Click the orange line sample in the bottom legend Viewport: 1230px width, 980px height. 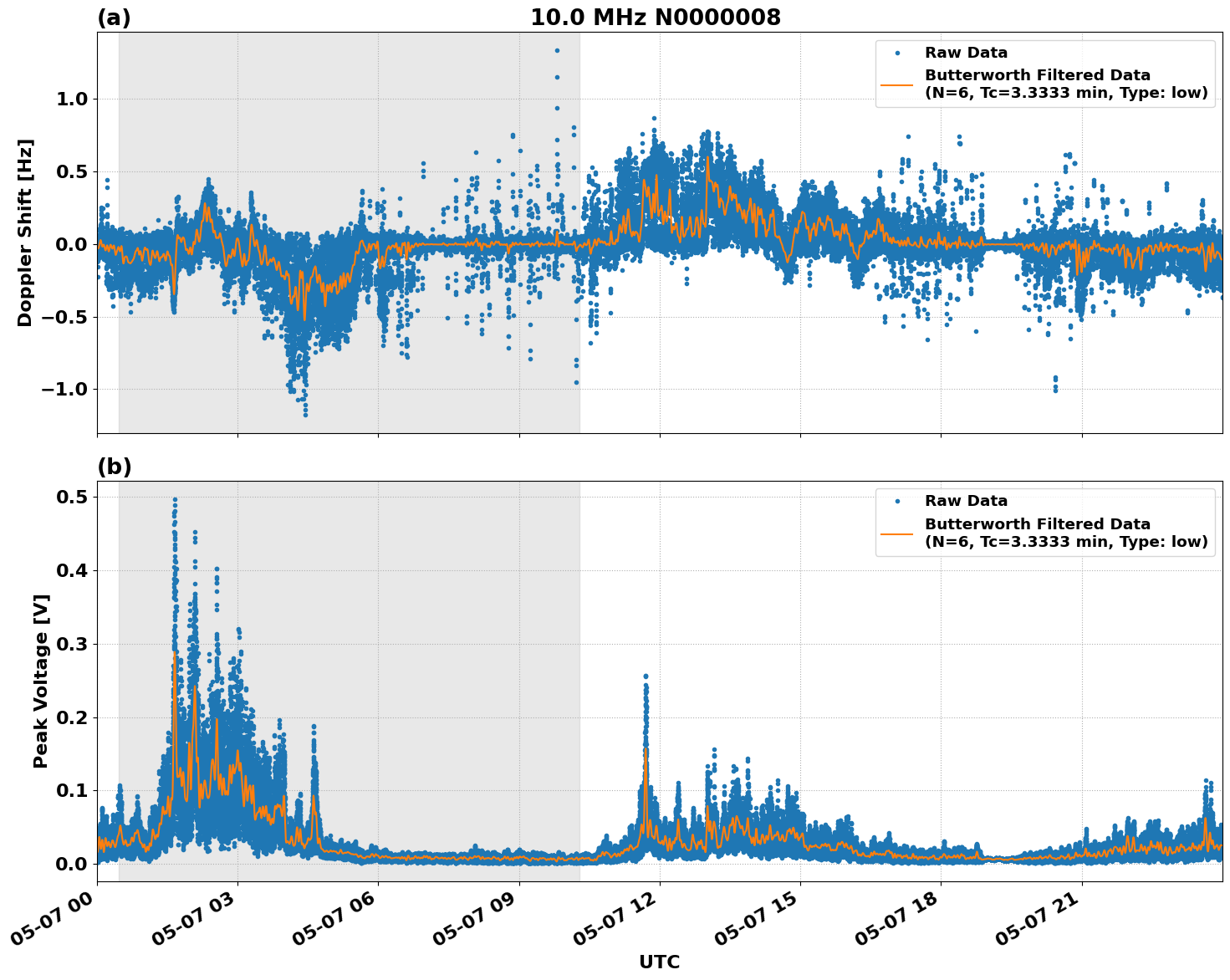pos(897,533)
